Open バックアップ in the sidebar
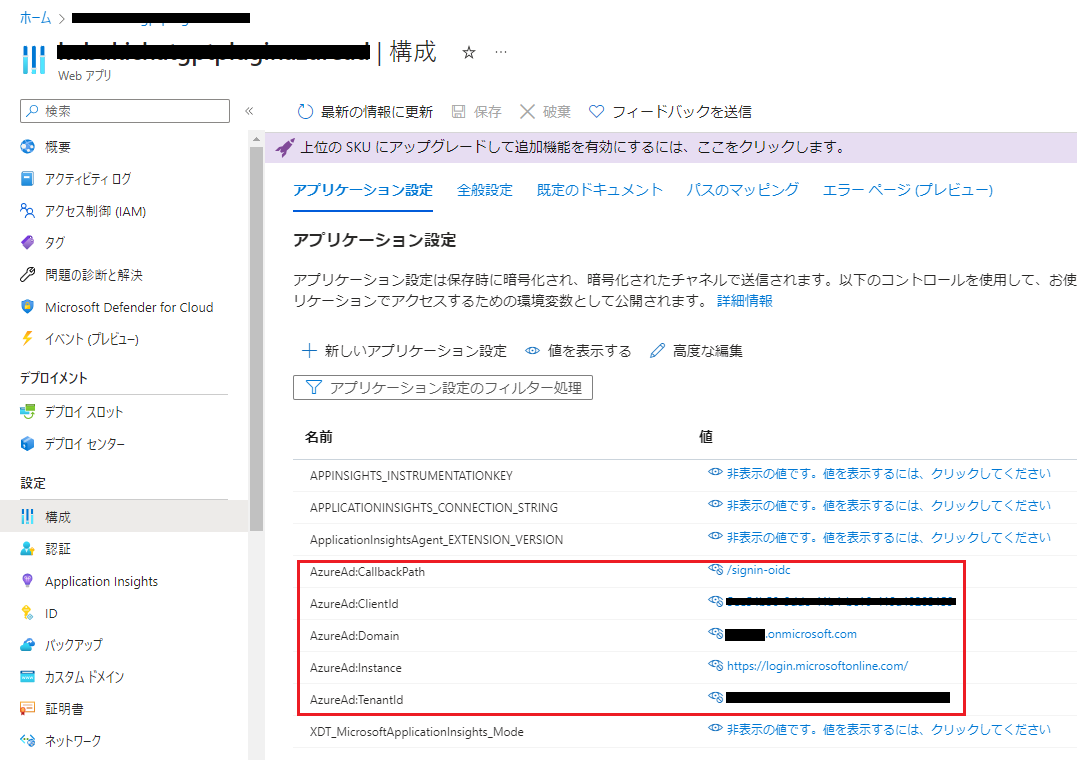This screenshot has width=1077, height=760. (73, 645)
